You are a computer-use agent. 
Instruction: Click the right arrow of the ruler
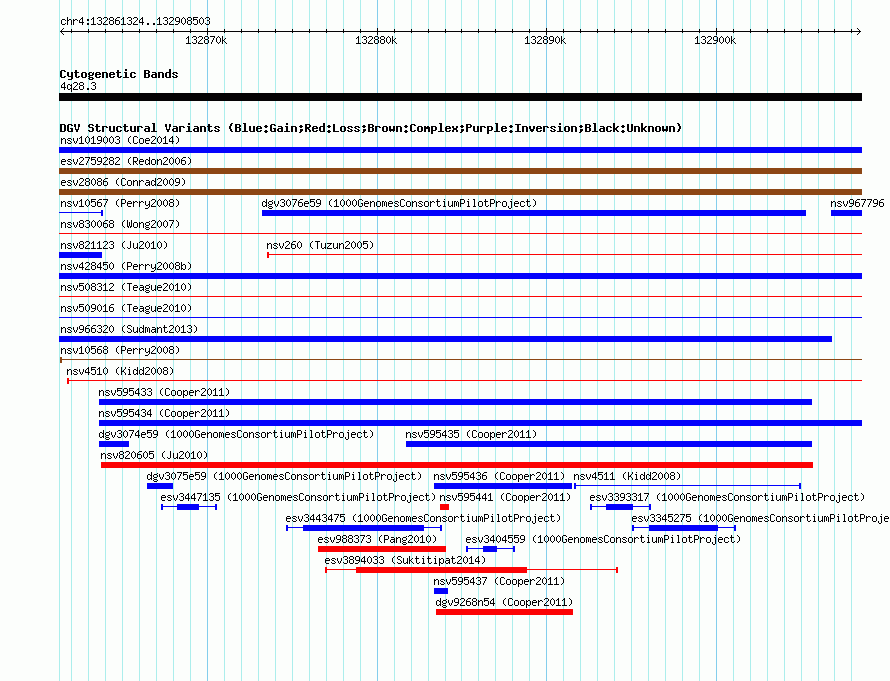859,31
